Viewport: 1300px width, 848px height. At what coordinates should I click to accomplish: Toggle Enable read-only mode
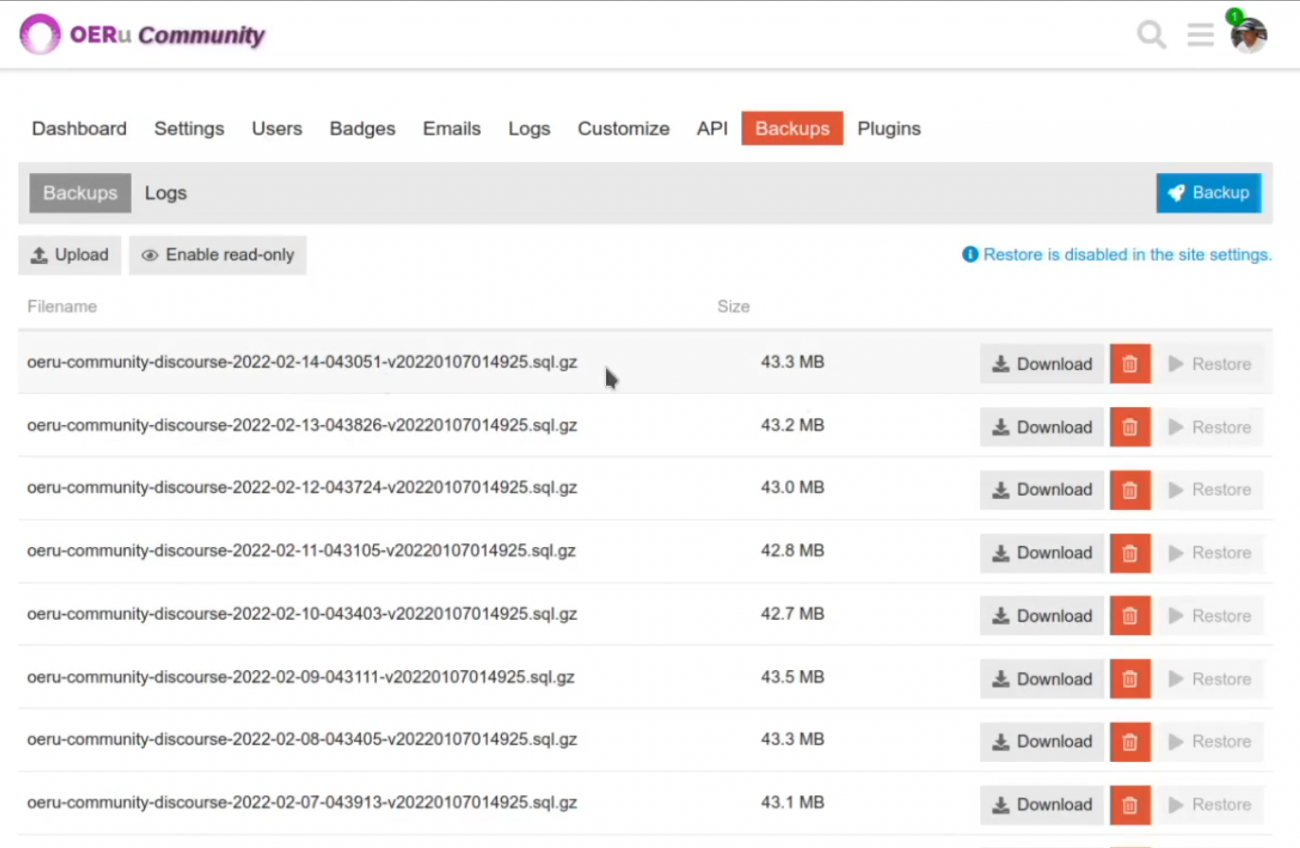point(217,255)
